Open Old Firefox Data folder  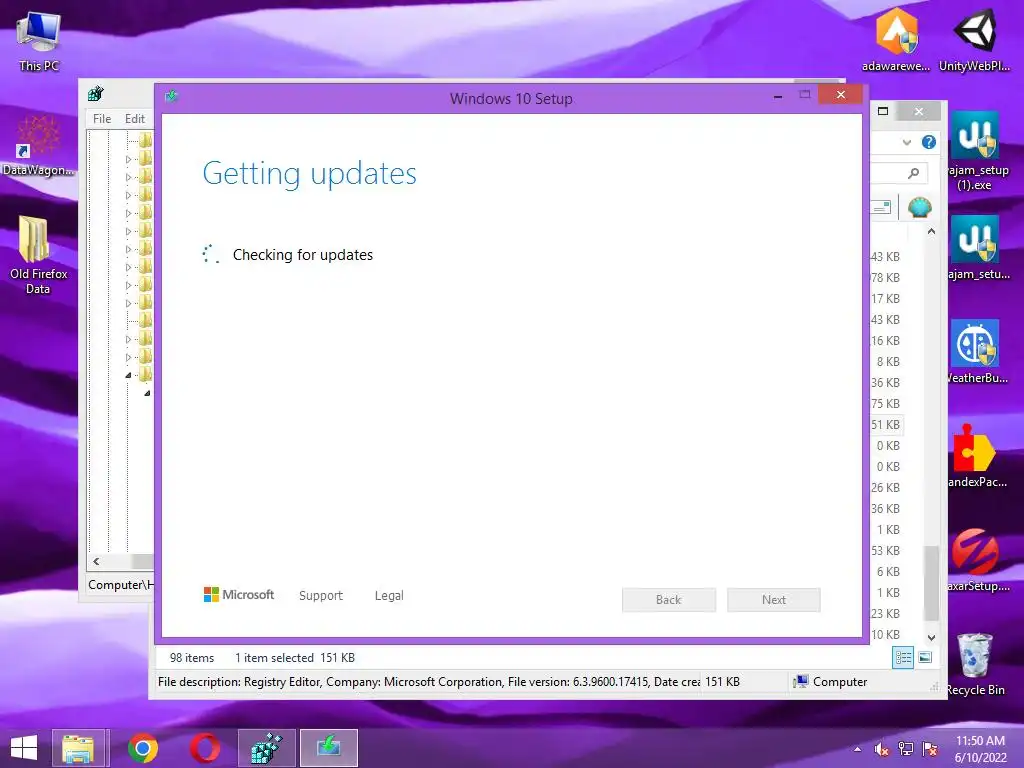click(38, 255)
